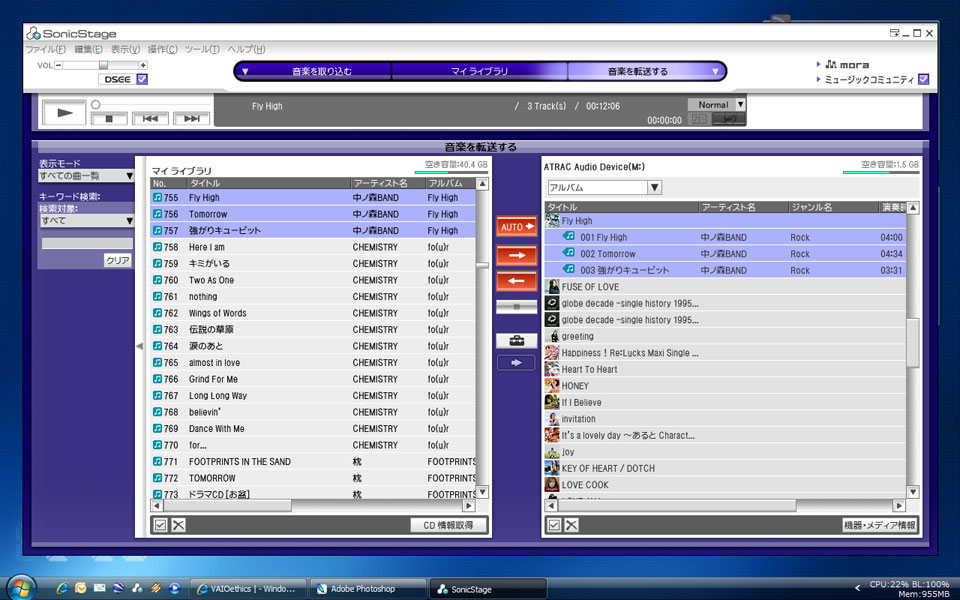The width and height of the screenshot is (960, 600).
Task: Click the VOL slider handle
Action: [x=103, y=66]
